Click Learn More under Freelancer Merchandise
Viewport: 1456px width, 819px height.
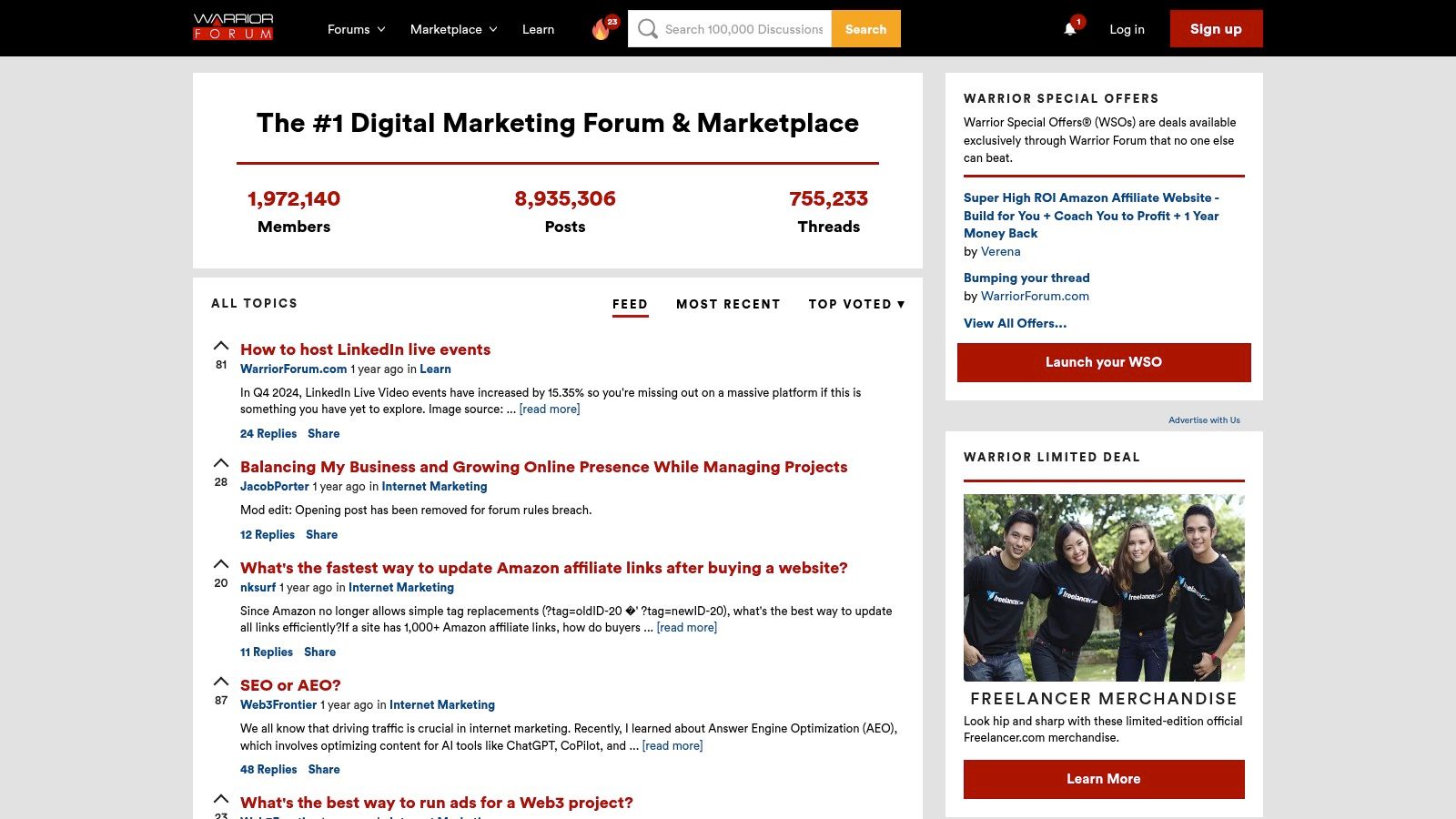(x=1103, y=779)
